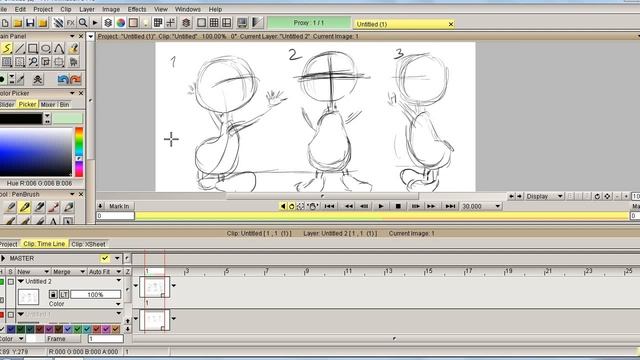The width and height of the screenshot is (640, 360).
Task: Select the straight line tool
Action: point(20,49)
